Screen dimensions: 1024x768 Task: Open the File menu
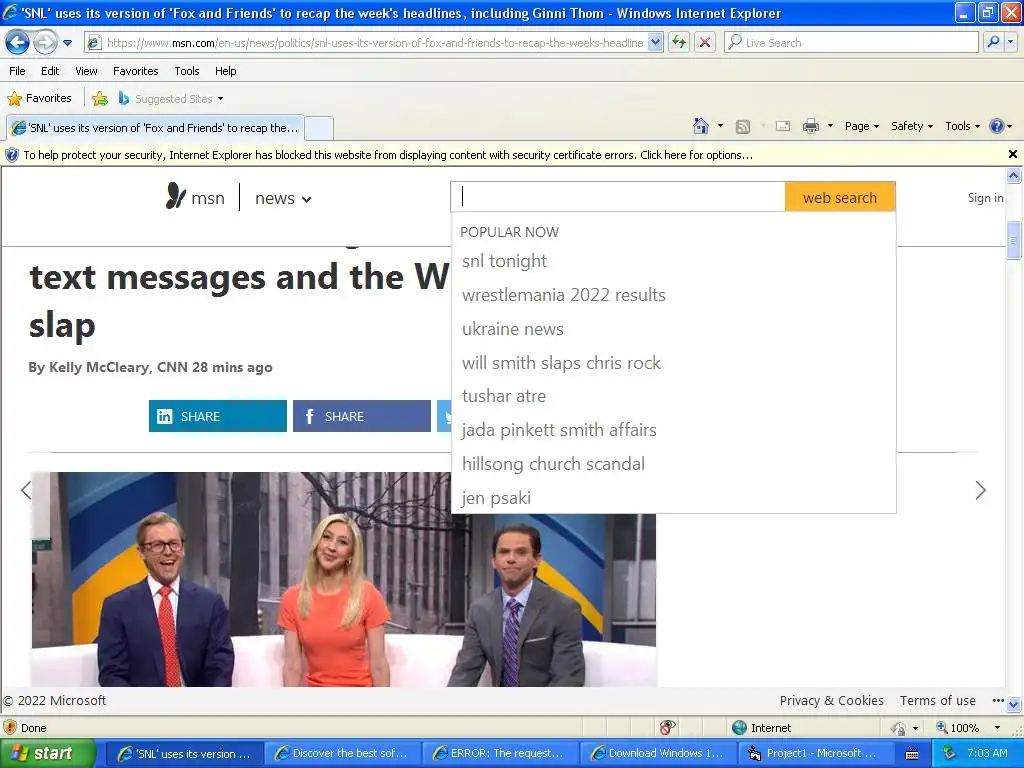(x=17, y=71)
